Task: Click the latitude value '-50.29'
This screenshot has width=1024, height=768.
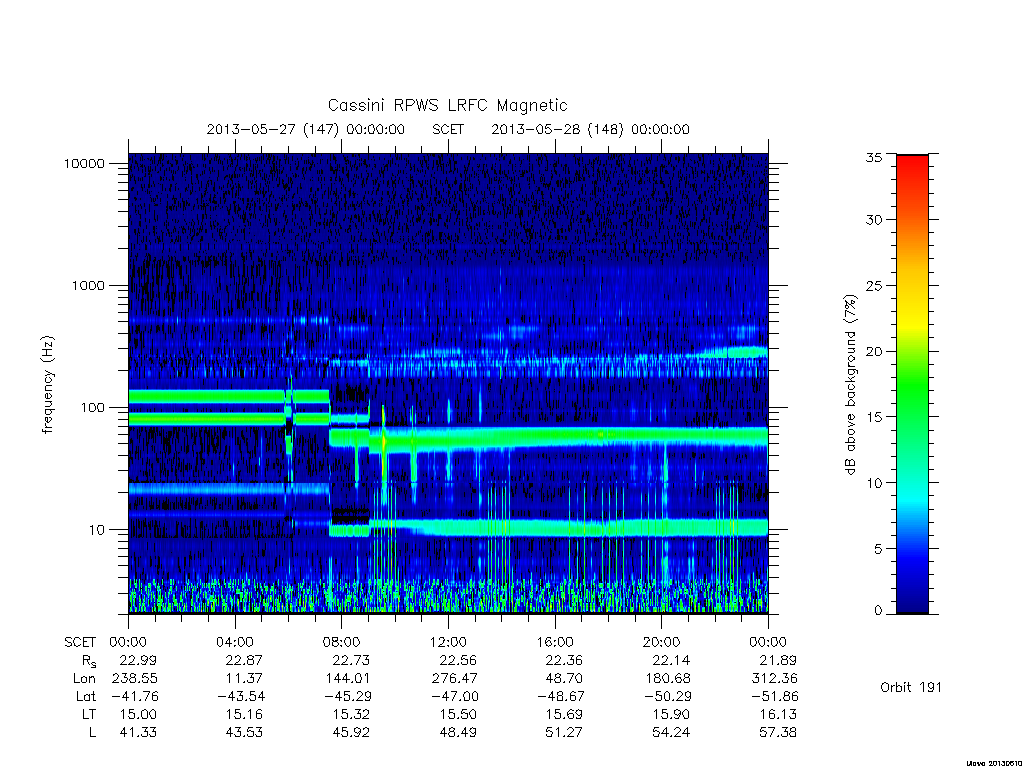Action: pos(667,696)
